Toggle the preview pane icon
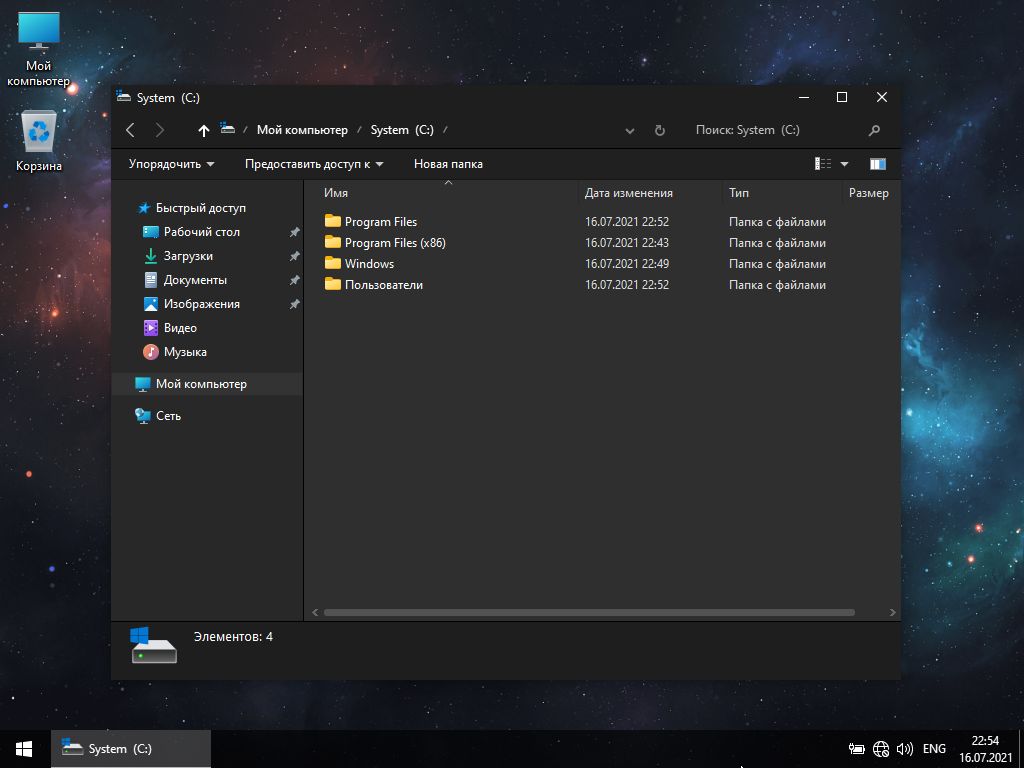The width and height of the screenshot is (1024, 768). [877, 164]
